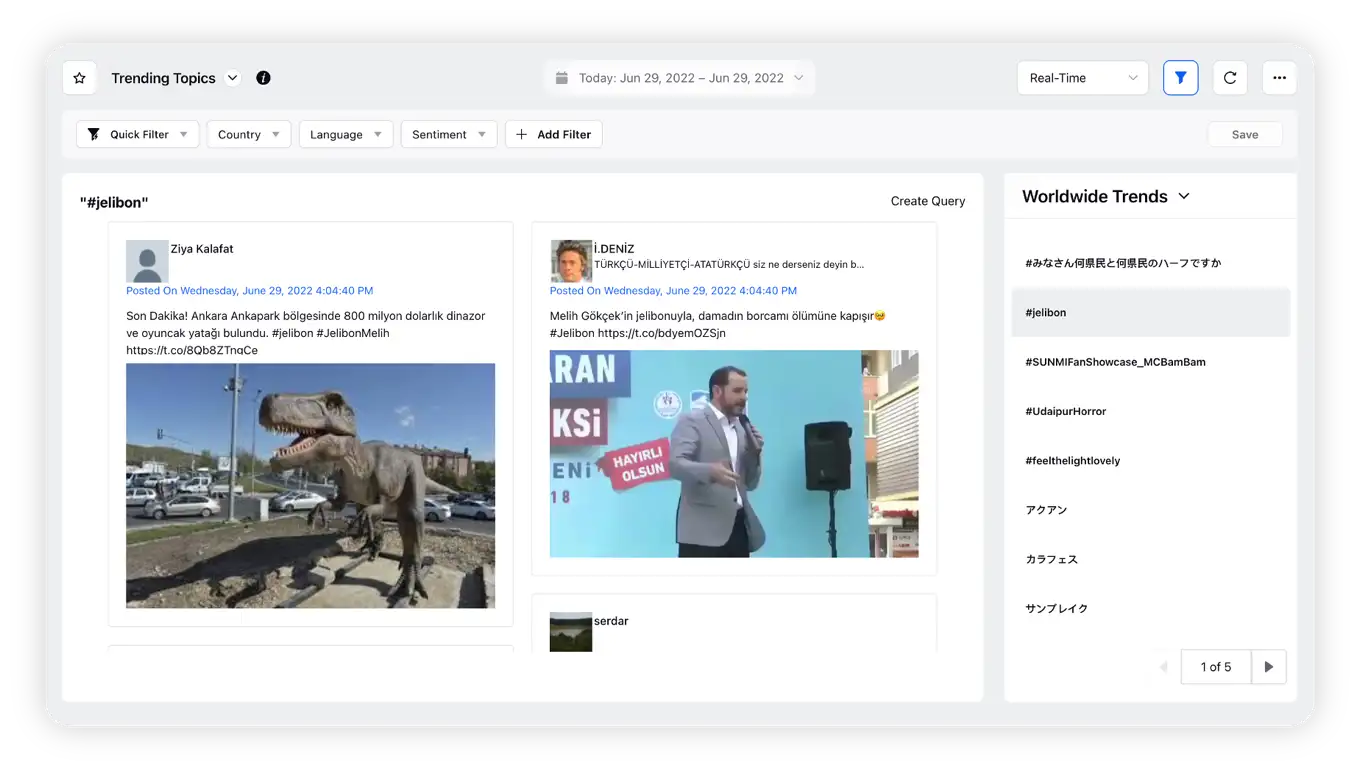Click the Son Dakika Ankapark post text
The width and height of the screenshot is (1360, 771).
pos(306,333)
